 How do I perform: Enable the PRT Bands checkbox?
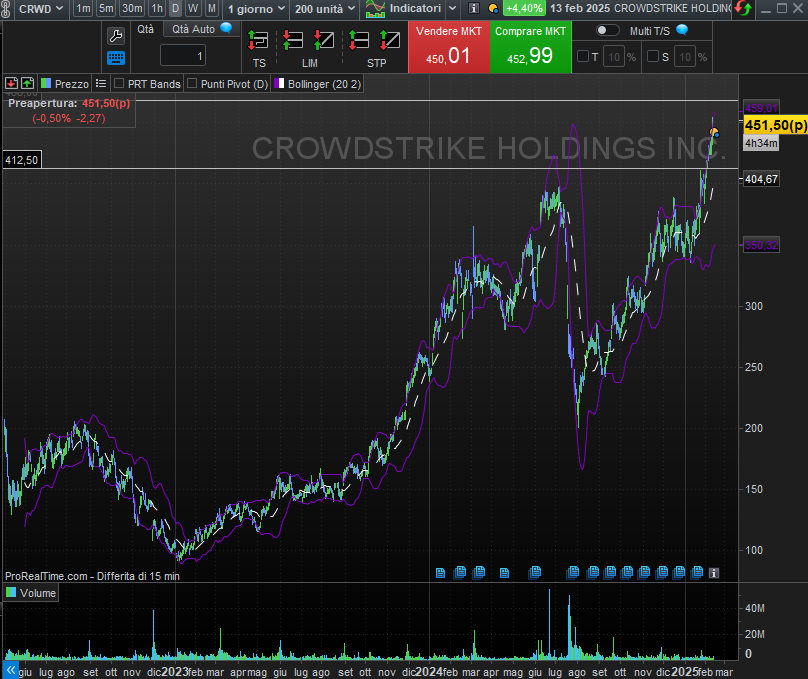119,84
